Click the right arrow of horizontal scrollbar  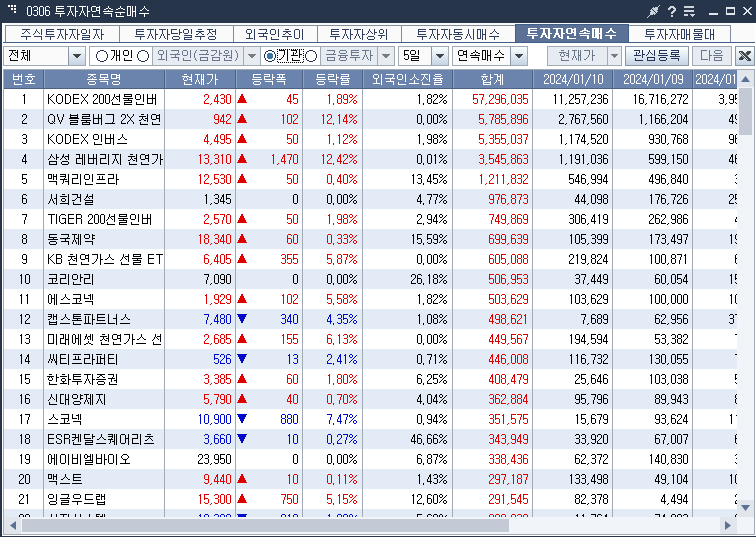[728, 525]
